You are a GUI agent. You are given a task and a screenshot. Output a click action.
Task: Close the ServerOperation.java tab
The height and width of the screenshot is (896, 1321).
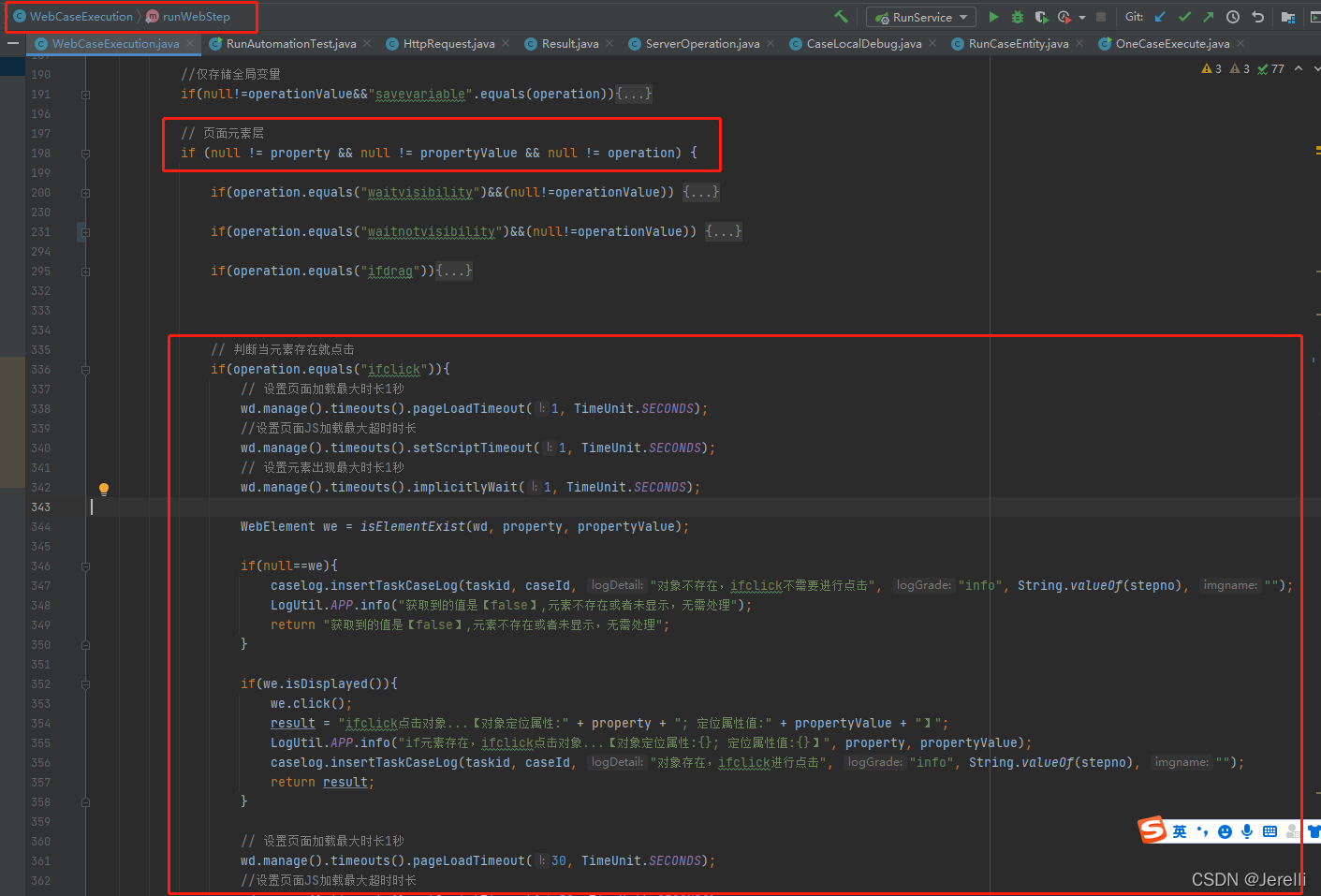point(771,43)
